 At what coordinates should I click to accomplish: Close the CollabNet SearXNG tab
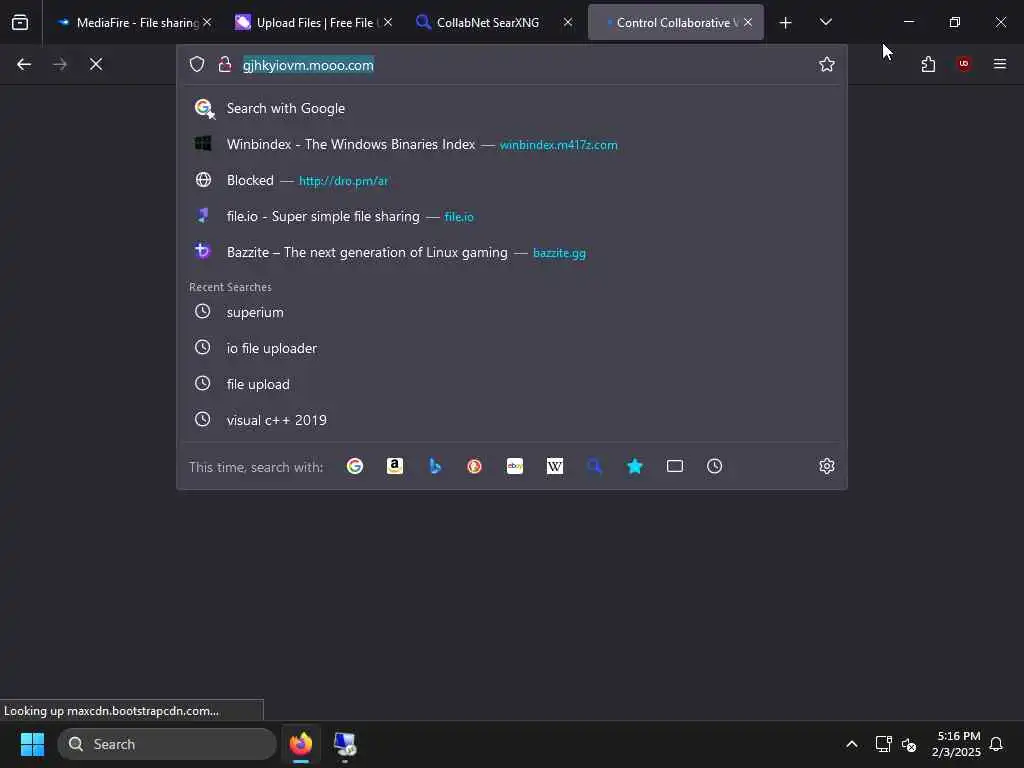click(568, 22)
